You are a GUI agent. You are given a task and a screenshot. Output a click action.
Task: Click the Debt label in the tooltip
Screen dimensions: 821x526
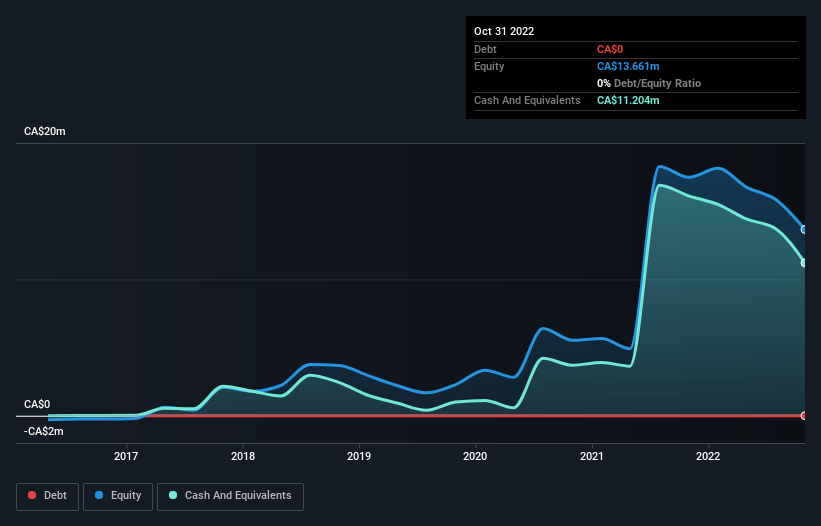click(x=485, y=49)
